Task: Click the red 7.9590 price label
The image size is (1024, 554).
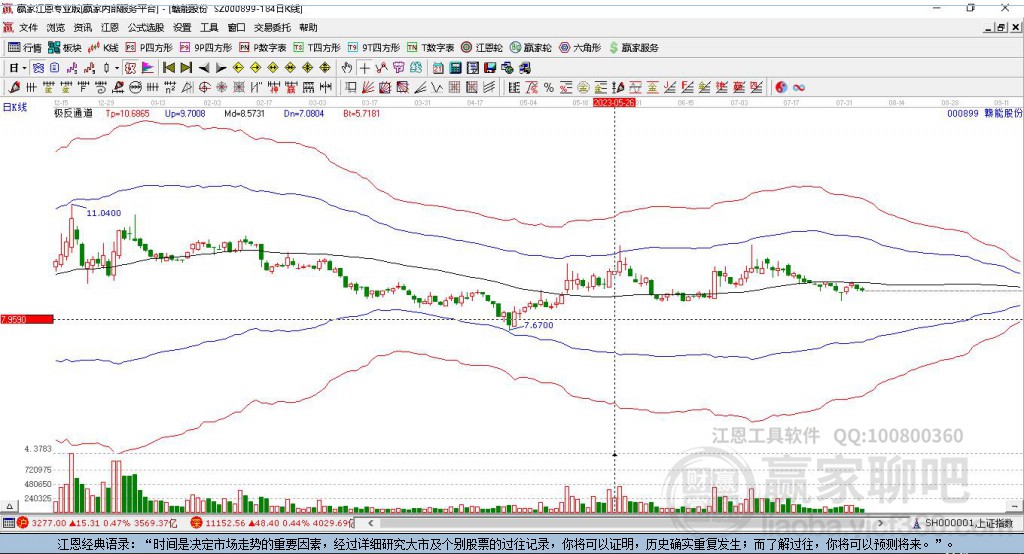Action: point(27,319)
